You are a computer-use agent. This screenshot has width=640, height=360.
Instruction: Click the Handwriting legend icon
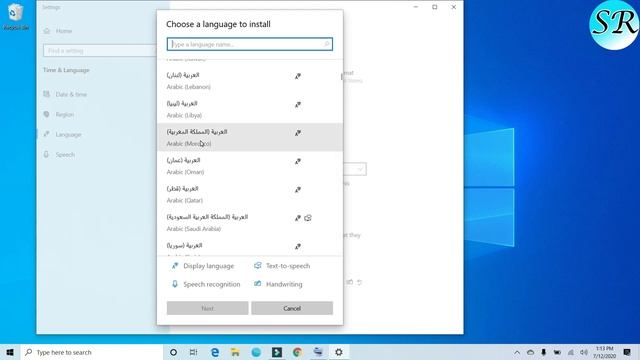pos(258,284)
